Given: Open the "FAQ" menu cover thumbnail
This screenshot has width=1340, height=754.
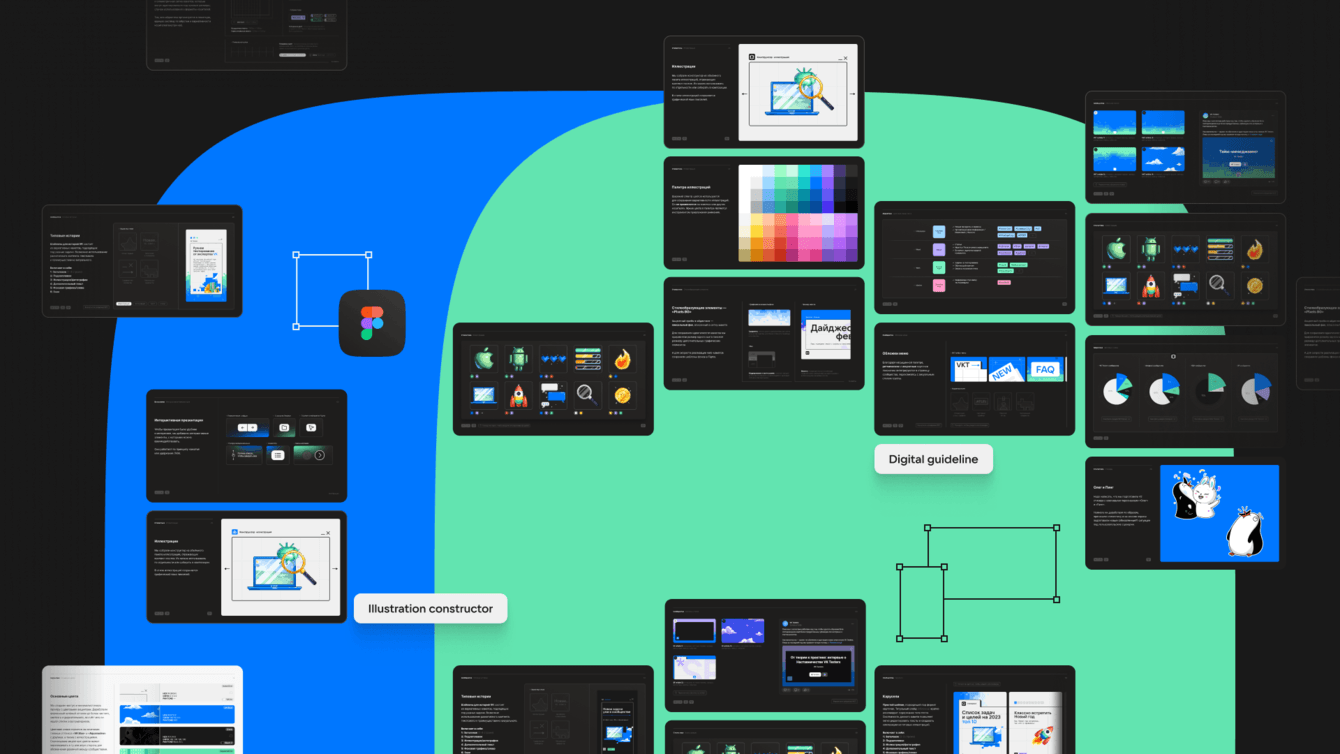Looking at the screenshot, I should (1045, 369).
